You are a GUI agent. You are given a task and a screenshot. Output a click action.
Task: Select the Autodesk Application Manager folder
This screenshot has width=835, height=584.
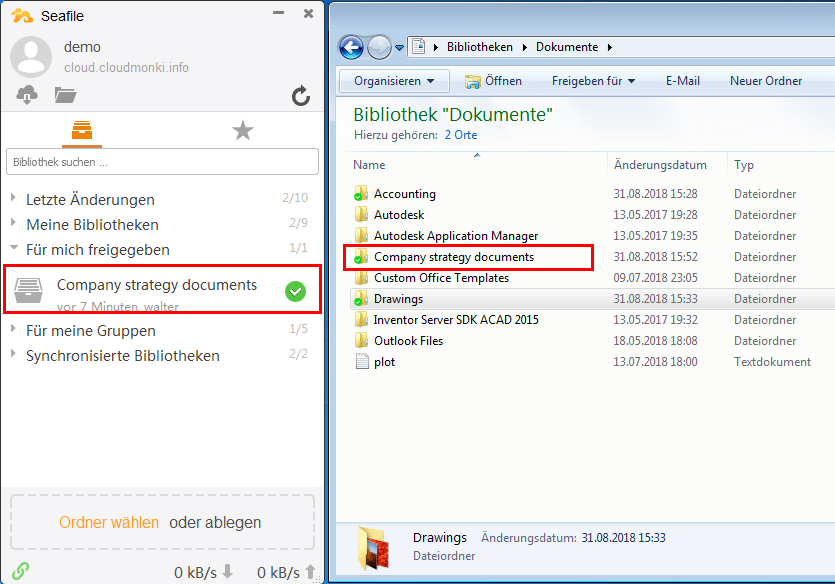click(x=455, y=236)
